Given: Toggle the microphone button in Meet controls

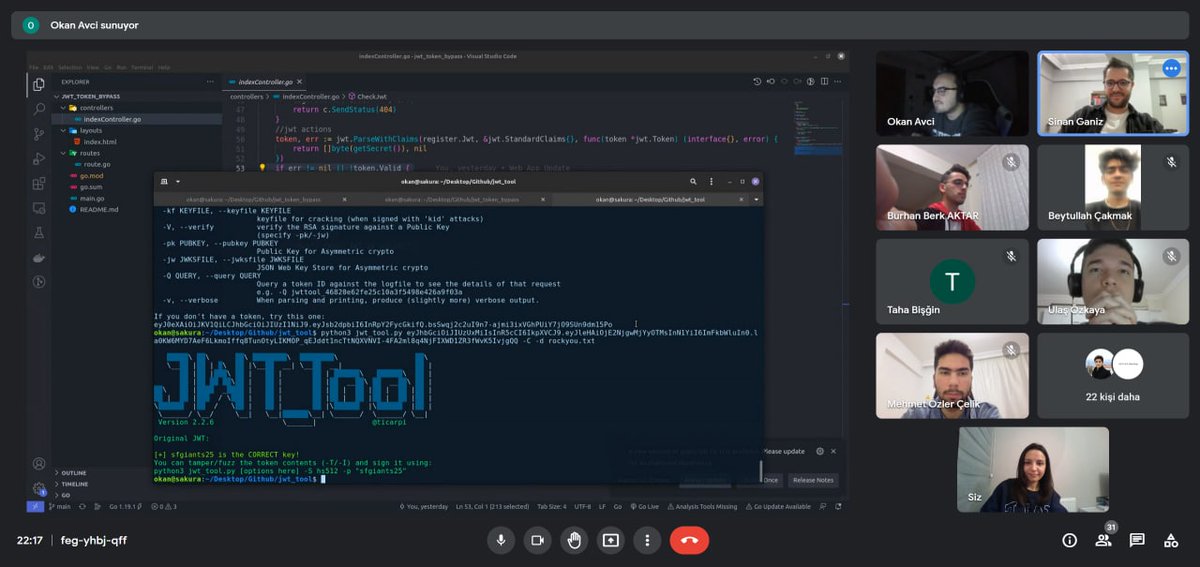Looking at the screenshot, I should 501,540.
